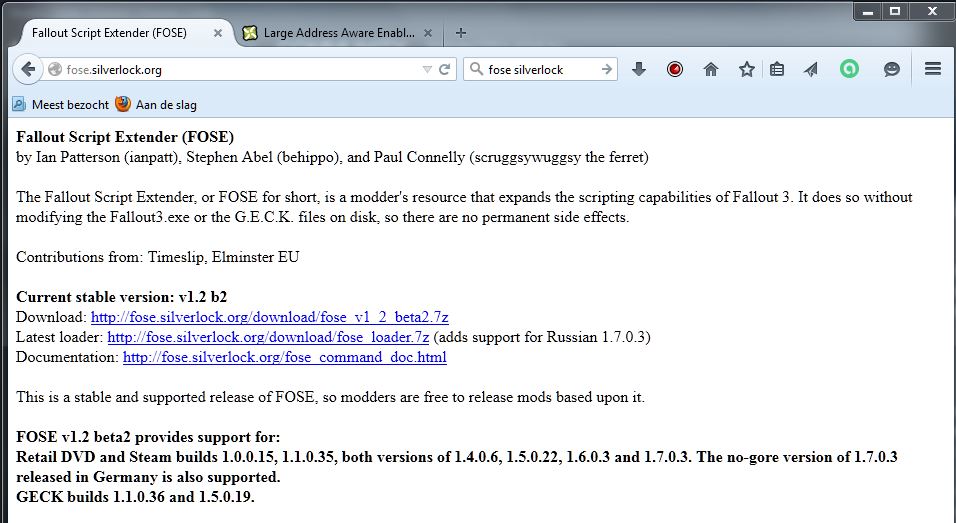Viewport: 956px width, 523px height.
Task: Minimize the browser window
Action: click(868, 12)
